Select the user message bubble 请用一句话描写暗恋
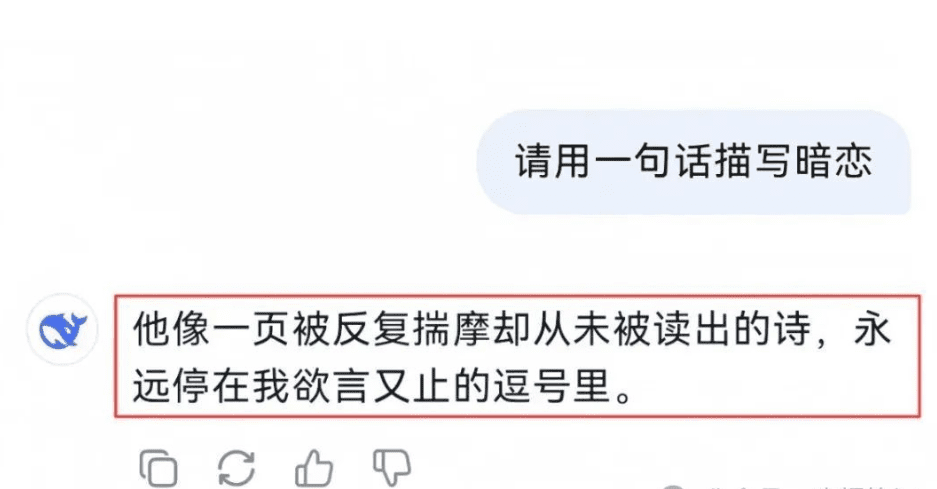Image resolution: width=937 pixels, height=489 pixels. (693, 161)
